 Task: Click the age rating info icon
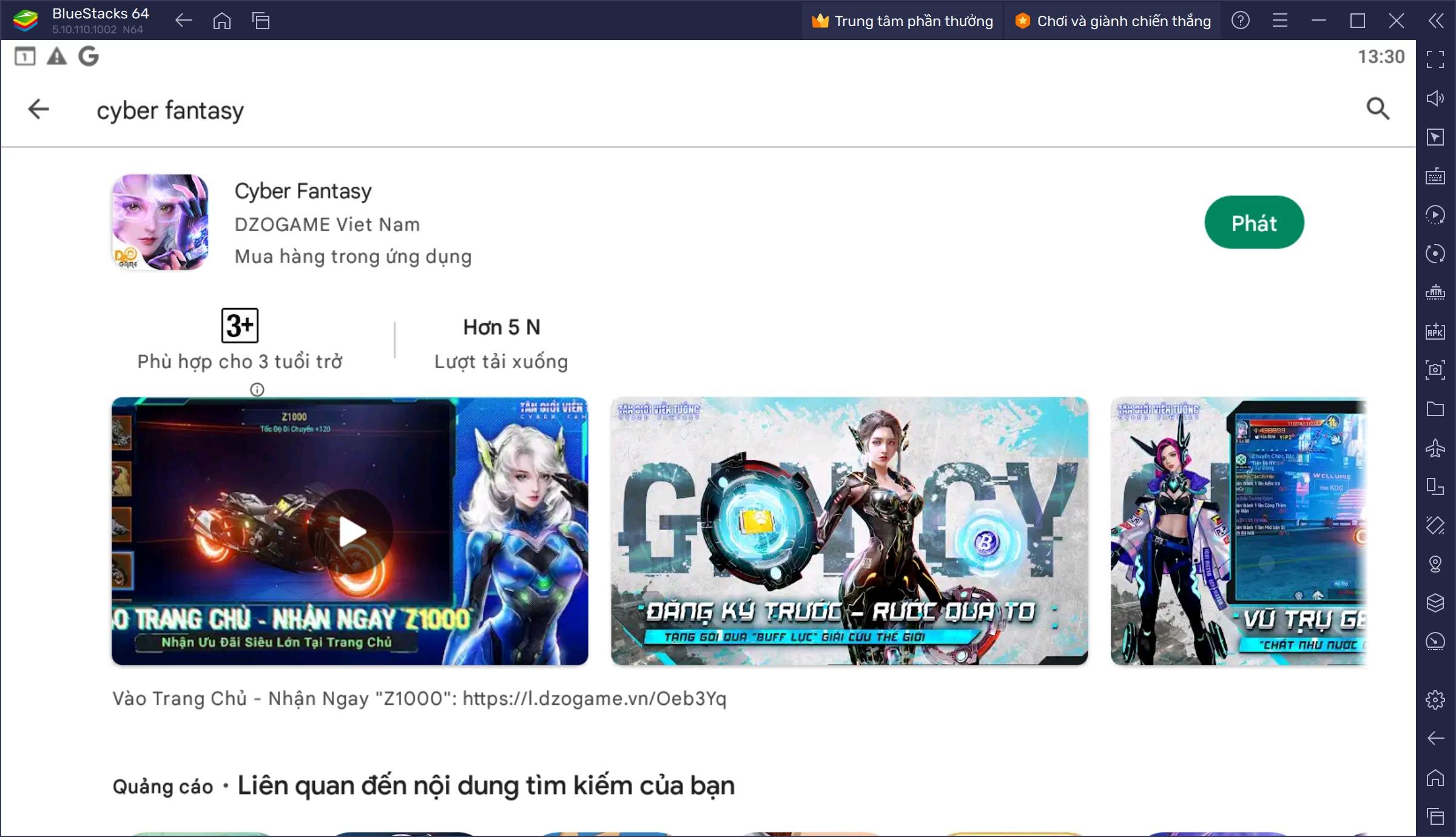coord(257,390)
